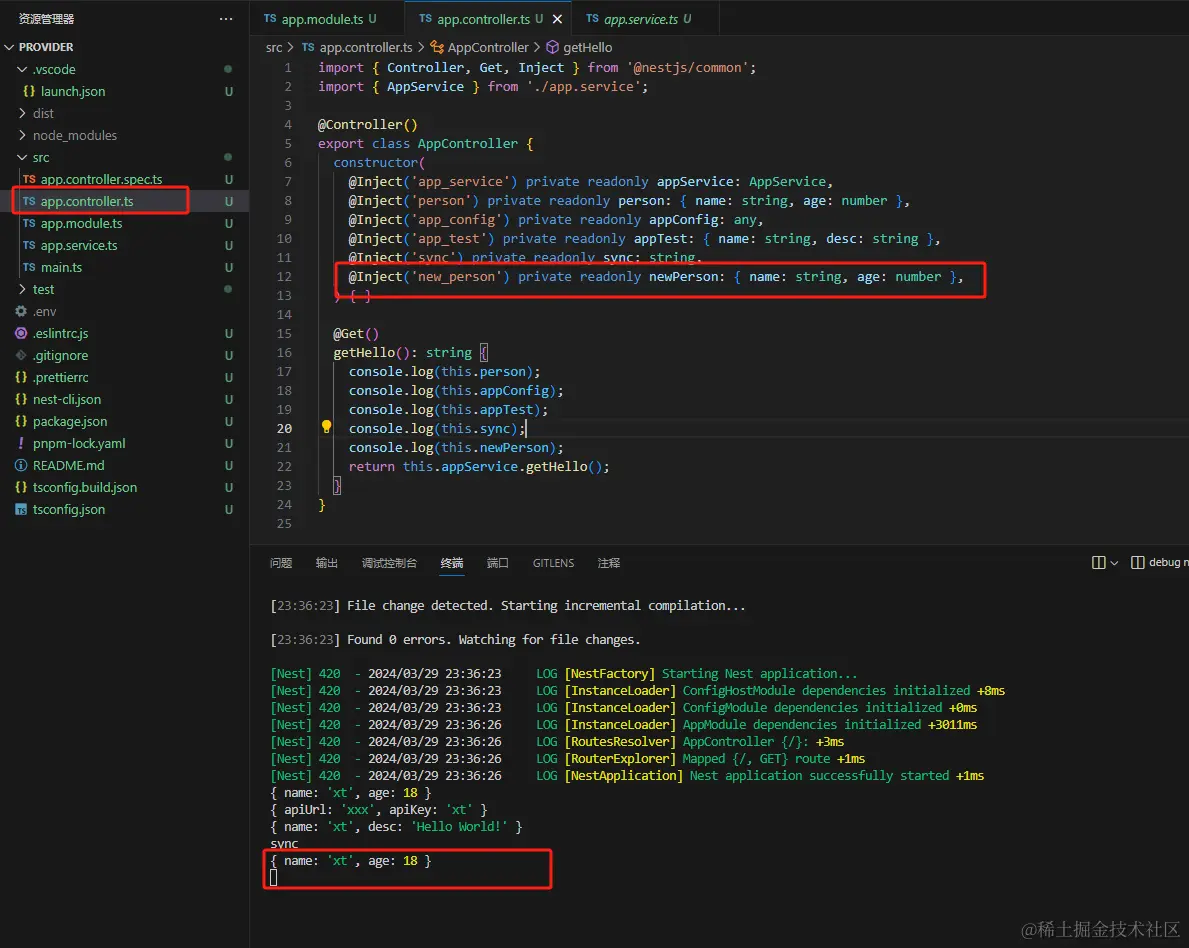Click the terminal cursor input area

click(x=274, y=877)
